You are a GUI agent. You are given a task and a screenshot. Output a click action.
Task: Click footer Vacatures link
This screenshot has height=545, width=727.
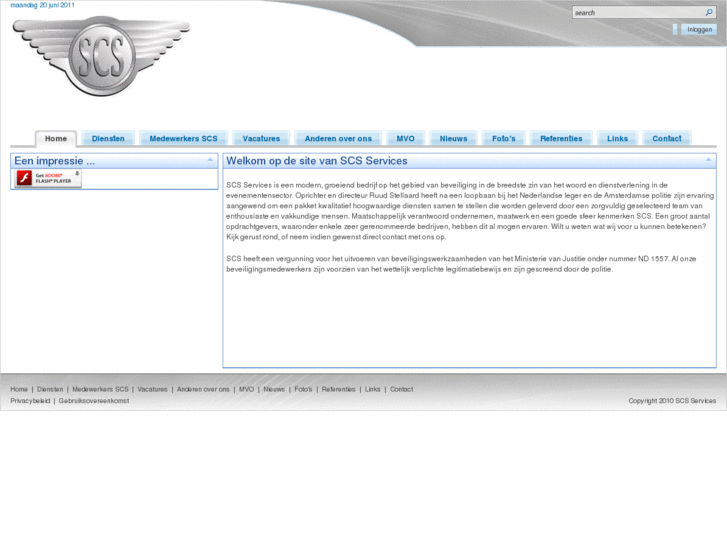coord(152,389)
